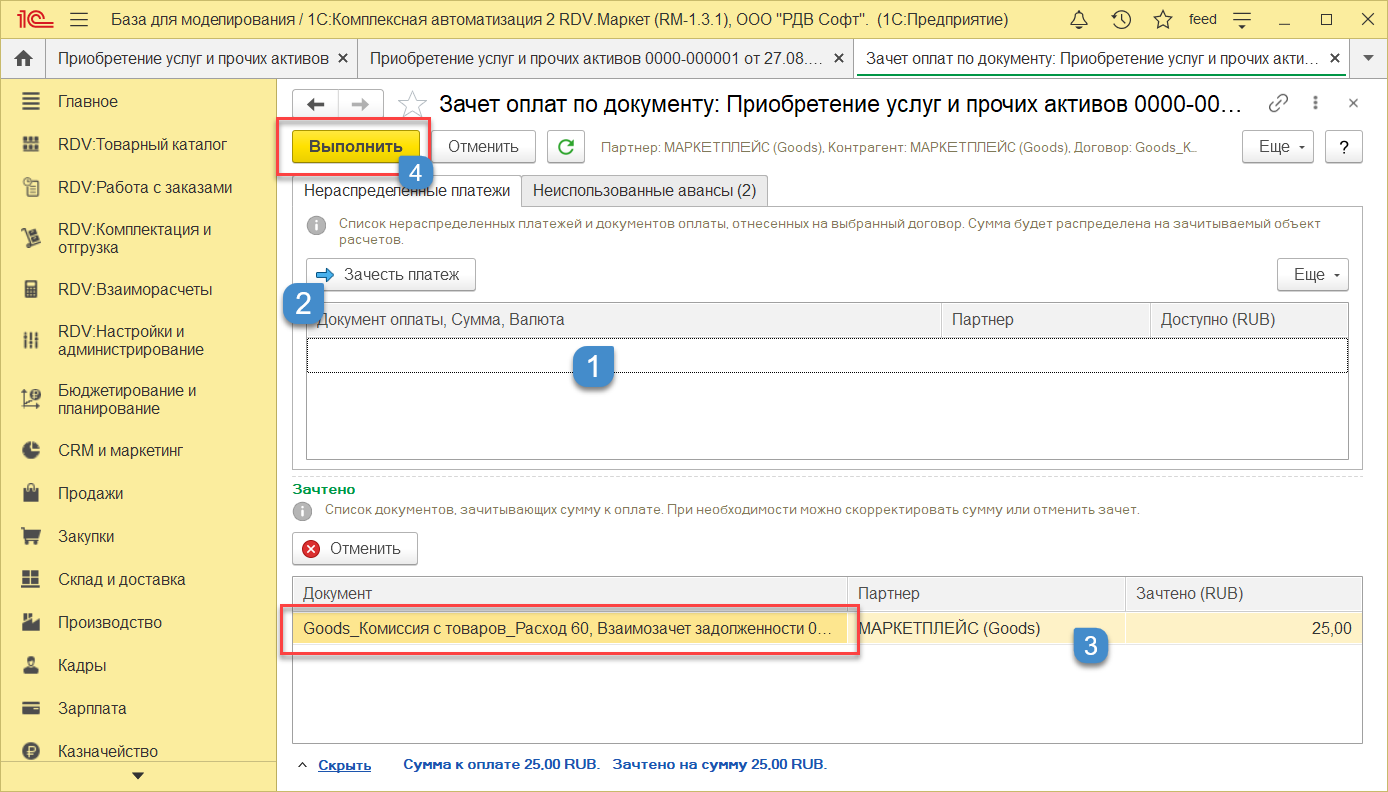This screenshot has width=1388, height=792.
Task: Close the 0000-000001 от 27.08 document tab
Action: 838,59
